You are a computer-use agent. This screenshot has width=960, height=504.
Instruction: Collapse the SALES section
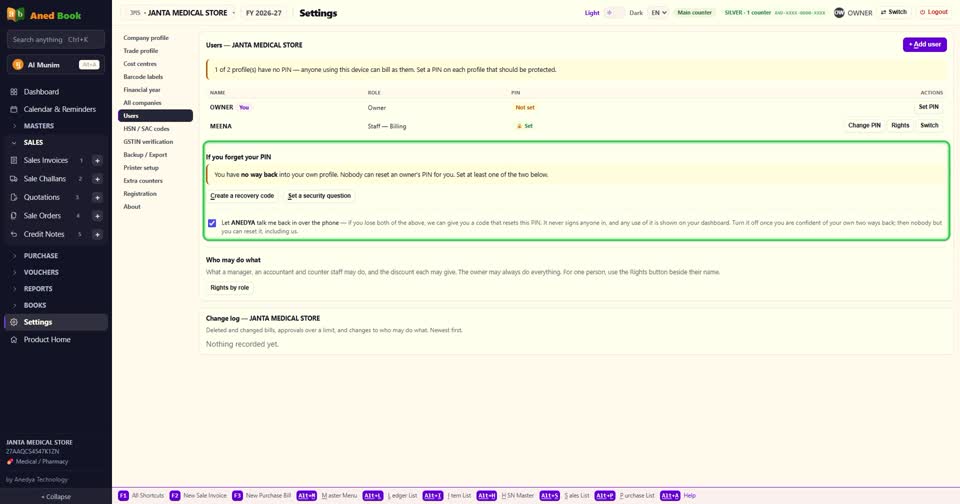click(33, 142)
